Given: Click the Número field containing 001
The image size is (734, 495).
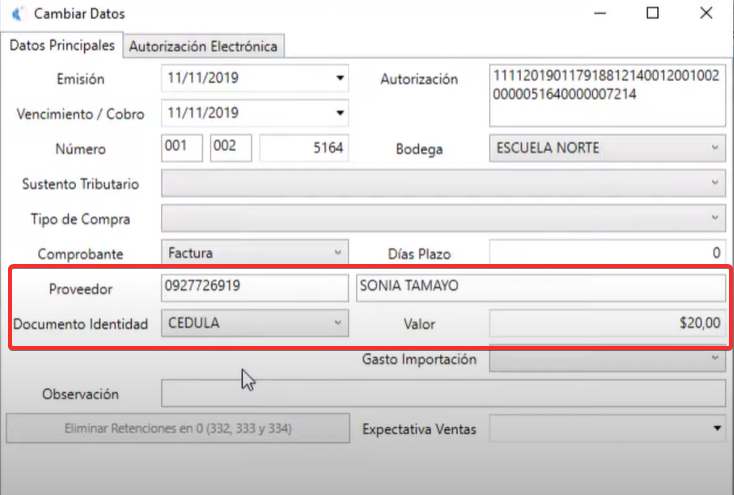Looking at the screenshot, I should [x=182, y=148].
